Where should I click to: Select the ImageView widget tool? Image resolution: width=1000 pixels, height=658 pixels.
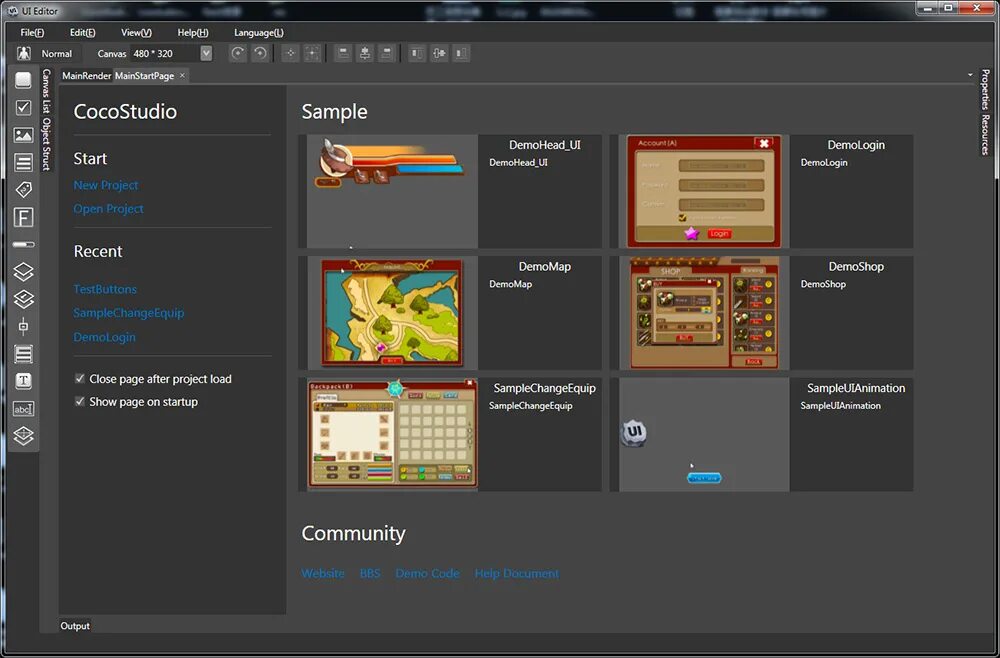(24, 135)
